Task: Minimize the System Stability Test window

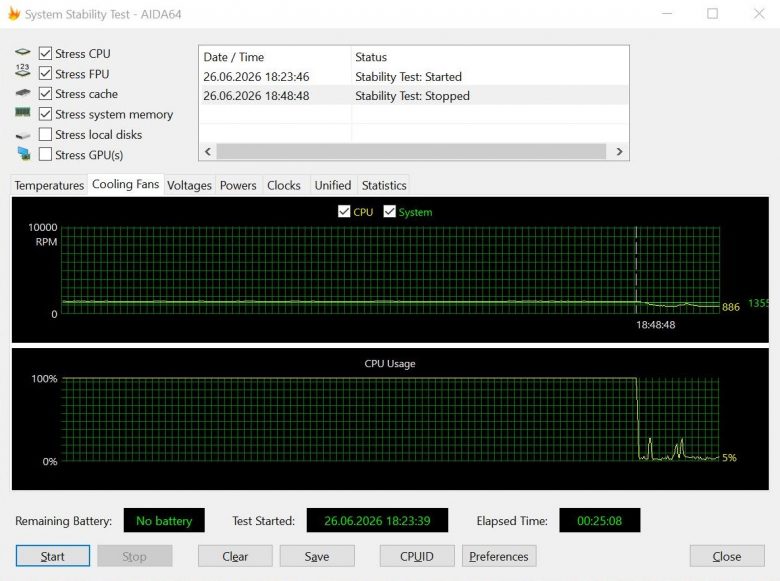Action: (667, 13)
